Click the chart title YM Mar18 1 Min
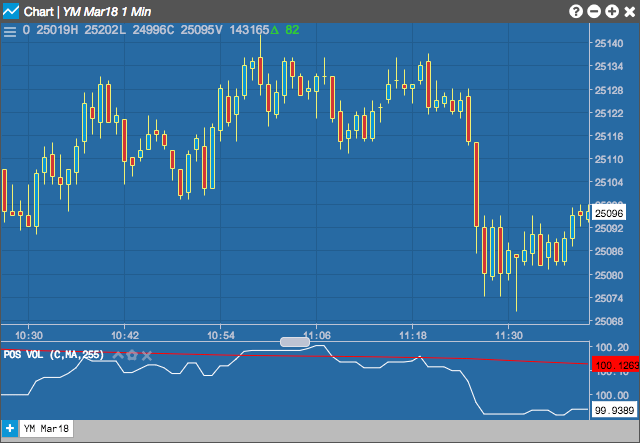 pyautogui.click(x=107, y=11)
